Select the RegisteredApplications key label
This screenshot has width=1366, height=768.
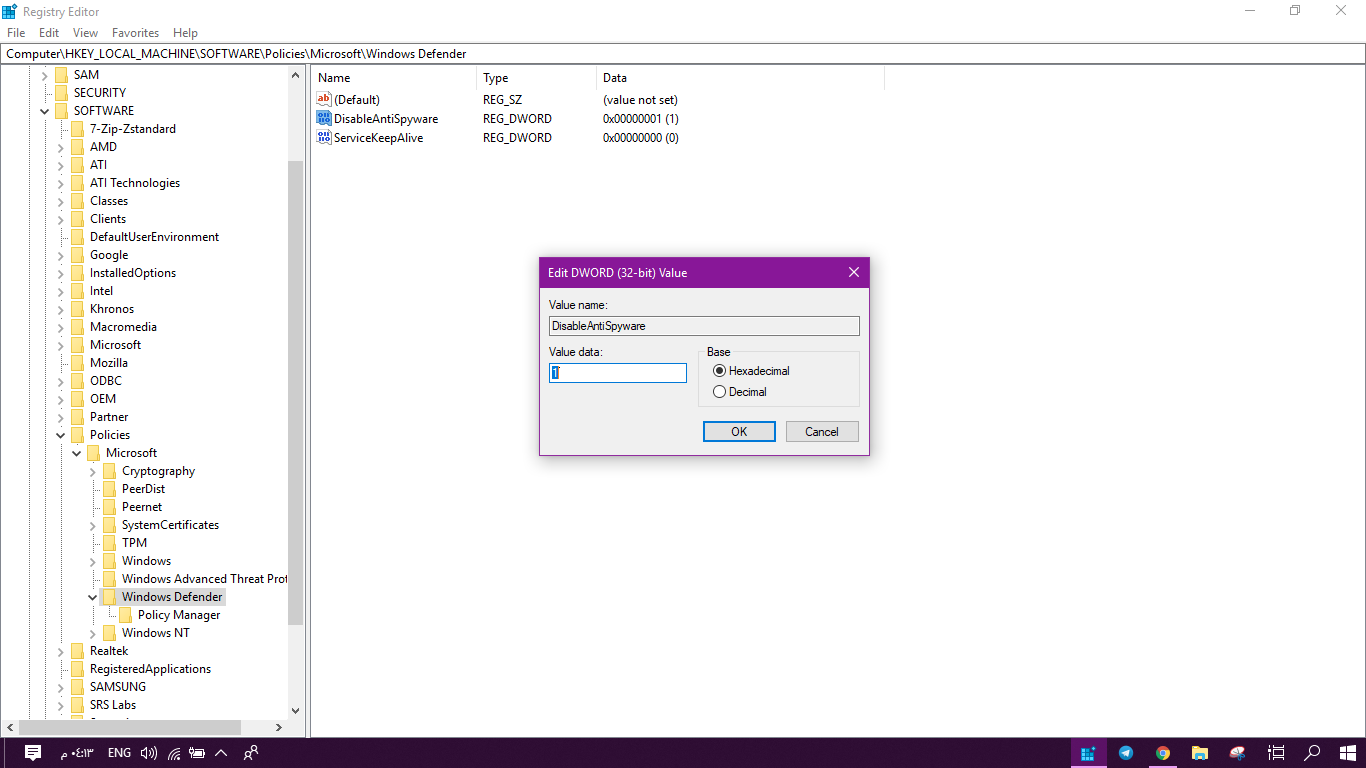150,669
